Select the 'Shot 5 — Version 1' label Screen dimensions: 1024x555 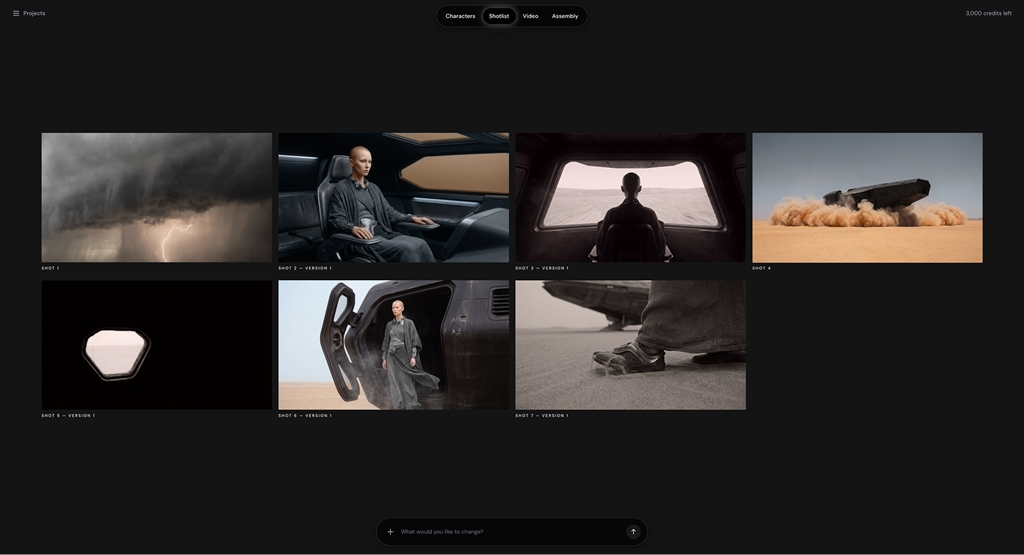(68, 416)
